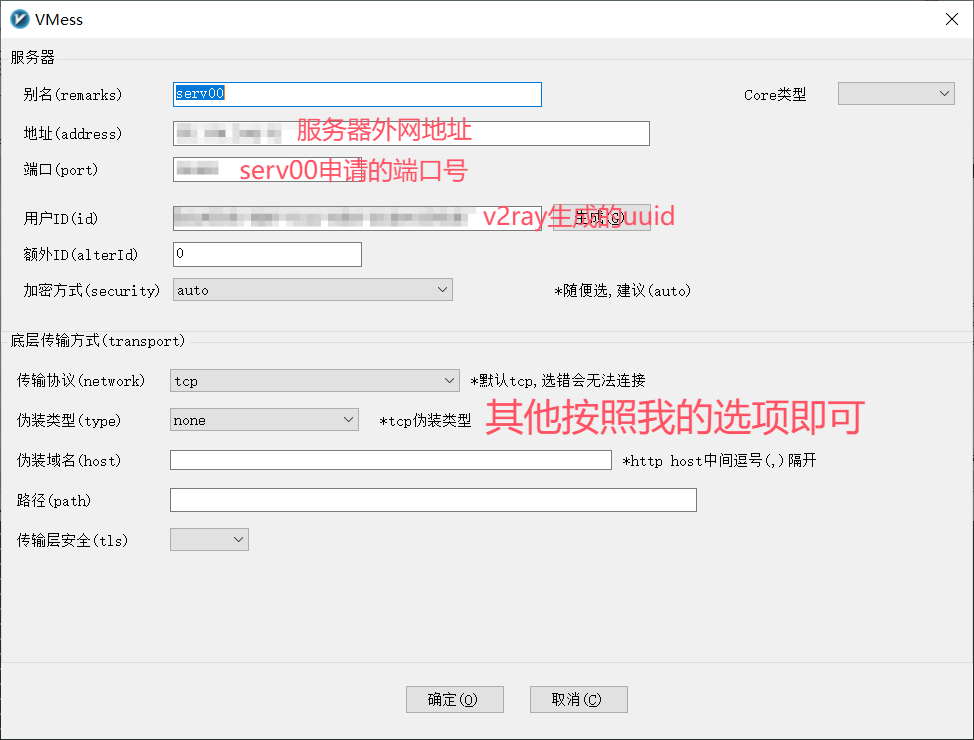Open the tls transport security dropdown
The width and height of the screenshot is (974, 740).
(209, 539)
